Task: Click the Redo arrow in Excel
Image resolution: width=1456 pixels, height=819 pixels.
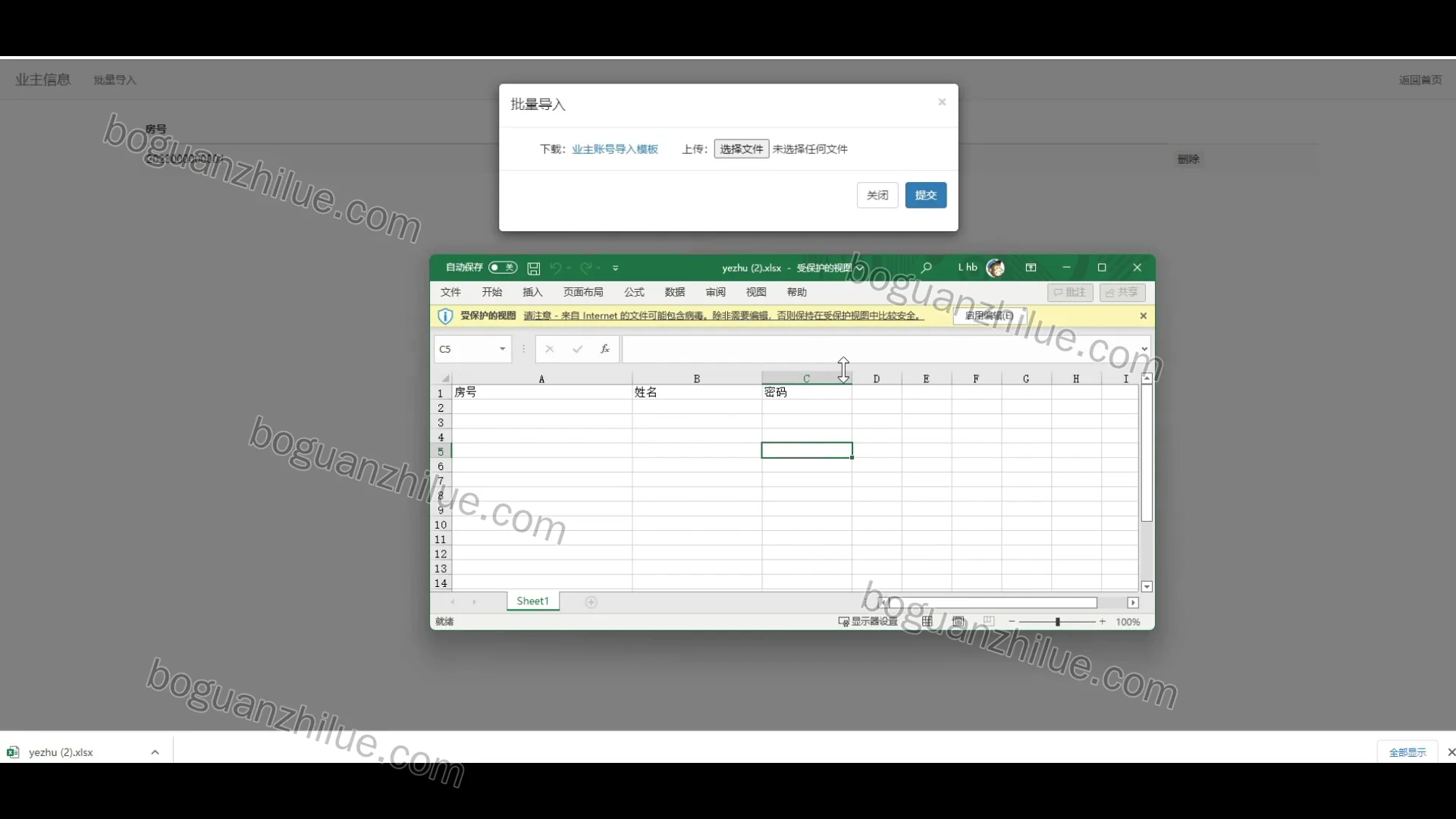Action: click(x=586, y=268)
